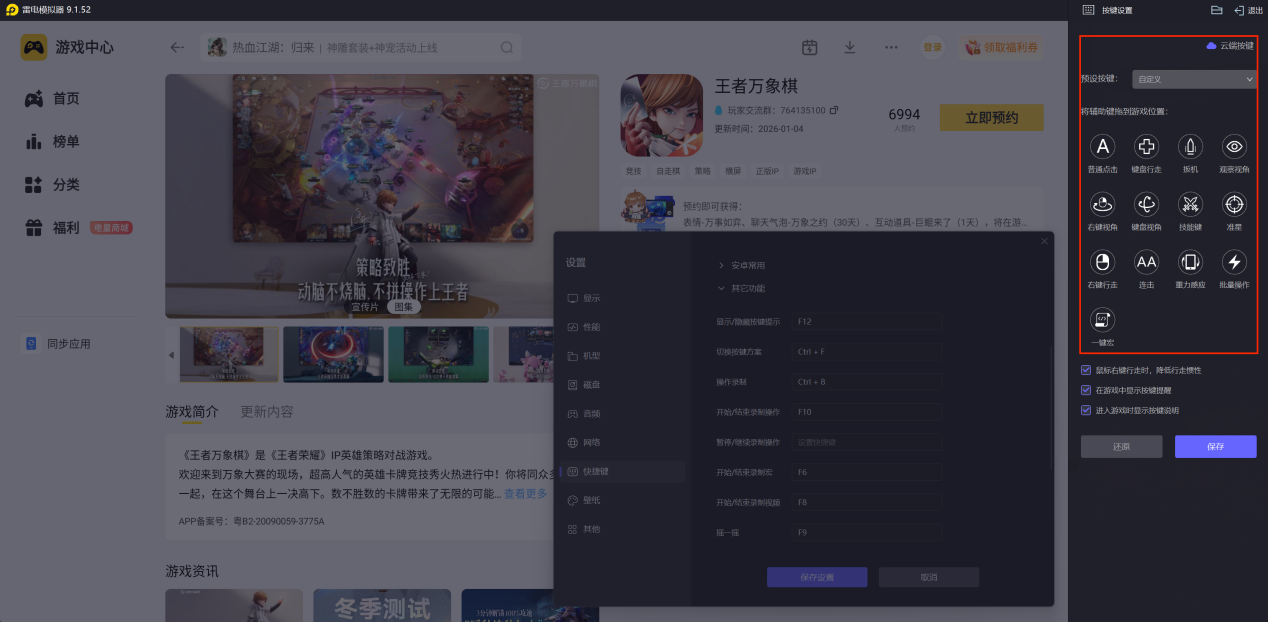Open the calendar check-in icon
The height and width of the screenshot is (622, 1268).
coord(810,47)
